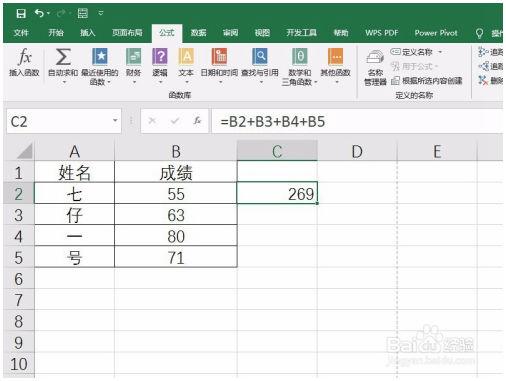Click the confirm checkmark in formula bar
This screenshot has height=381, width=506.
click(x=175, y=121)
